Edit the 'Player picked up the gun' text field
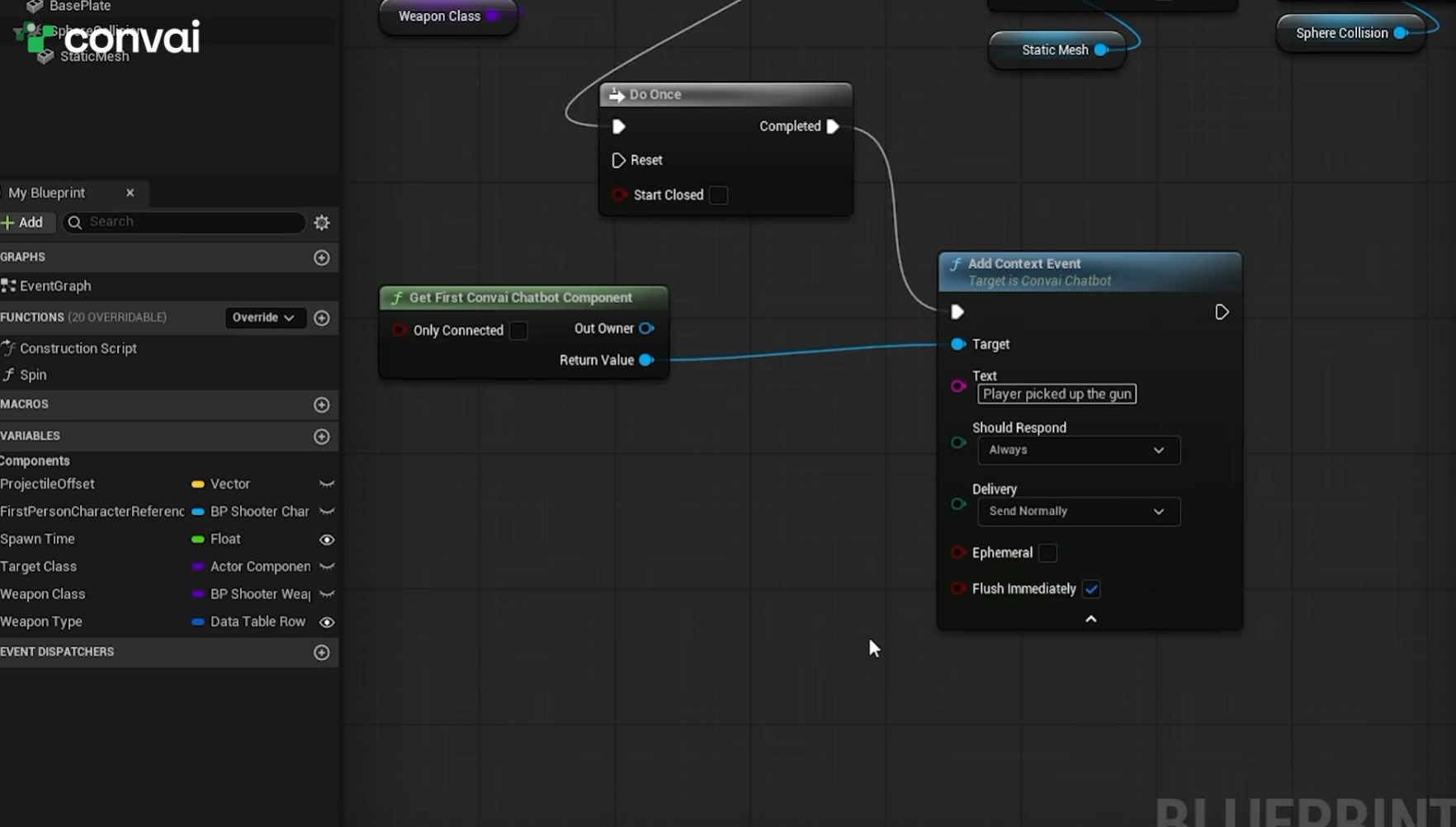Image resolution: width=1456 pixels, height=827 pixels. coord(1057,394)
